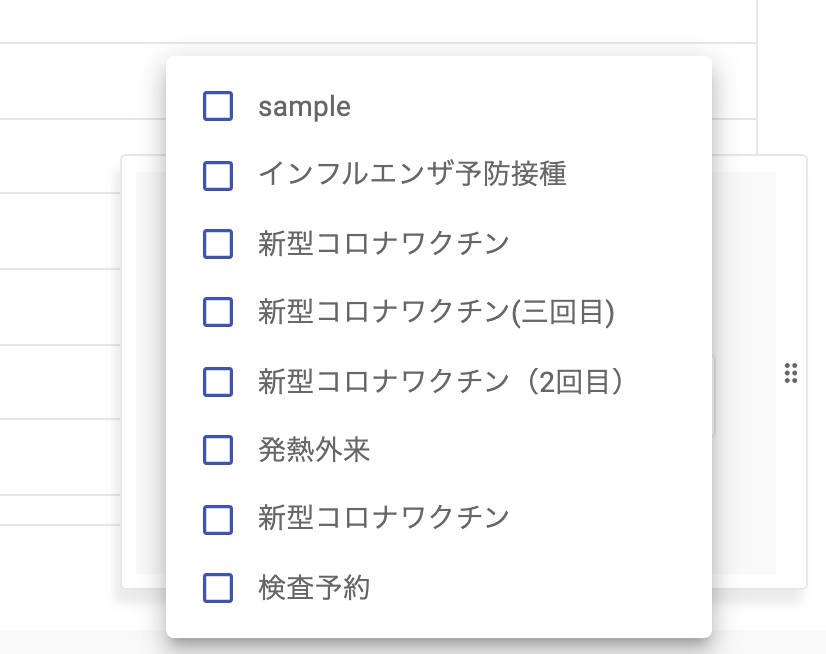Enable the インフルエンザ予防接種 checkbox
The image size is (826, 654).
coord(218,175)
